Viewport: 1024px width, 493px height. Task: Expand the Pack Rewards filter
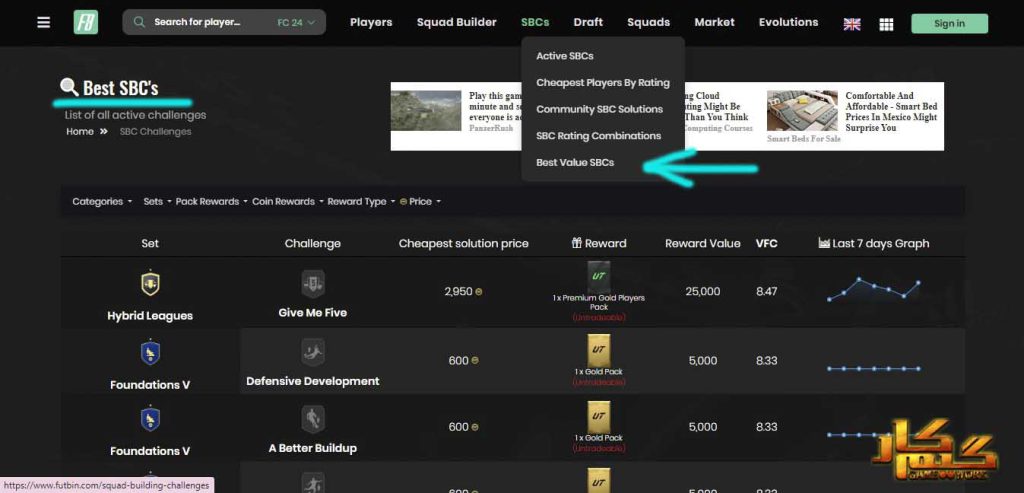click(x=212, y=202)
